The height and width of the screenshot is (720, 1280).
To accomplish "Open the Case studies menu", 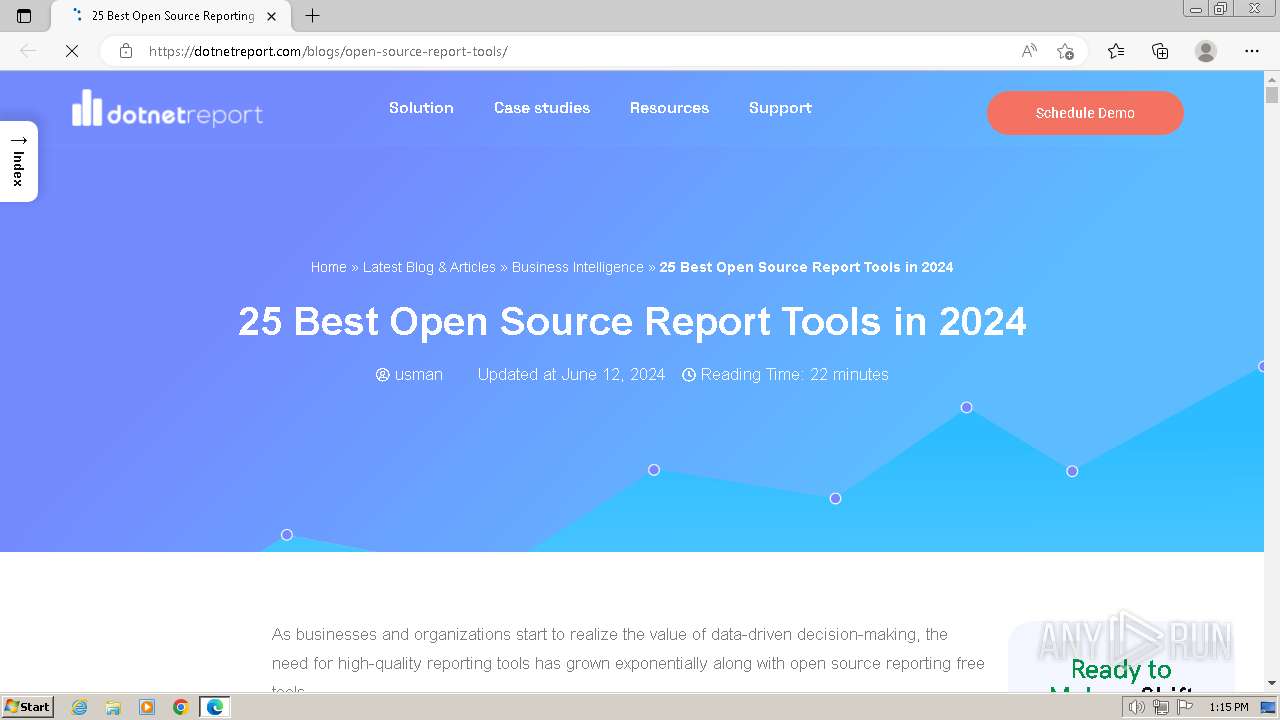I will click(542, 108).
